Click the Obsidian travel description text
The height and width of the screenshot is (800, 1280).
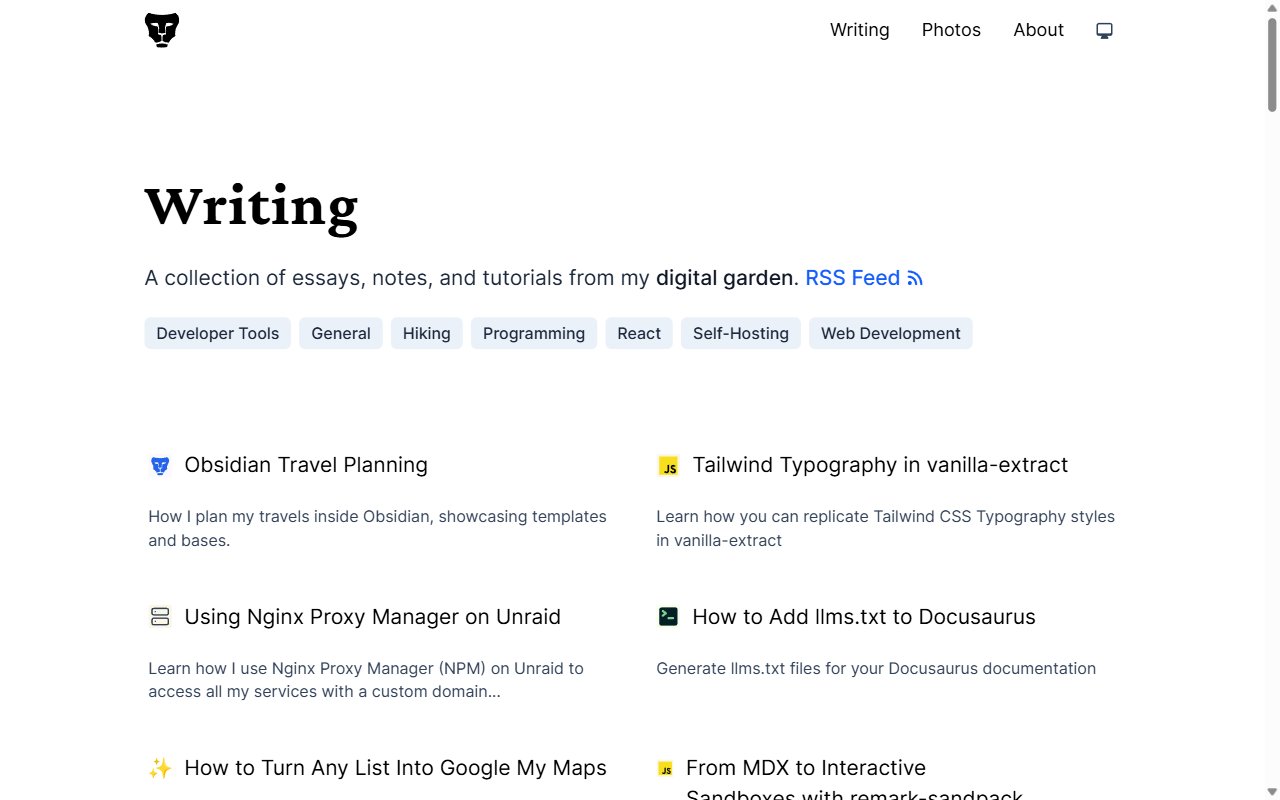[378, 528]
